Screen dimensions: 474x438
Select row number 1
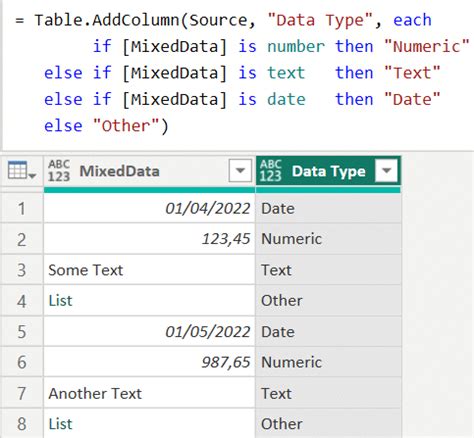point(22,209)
